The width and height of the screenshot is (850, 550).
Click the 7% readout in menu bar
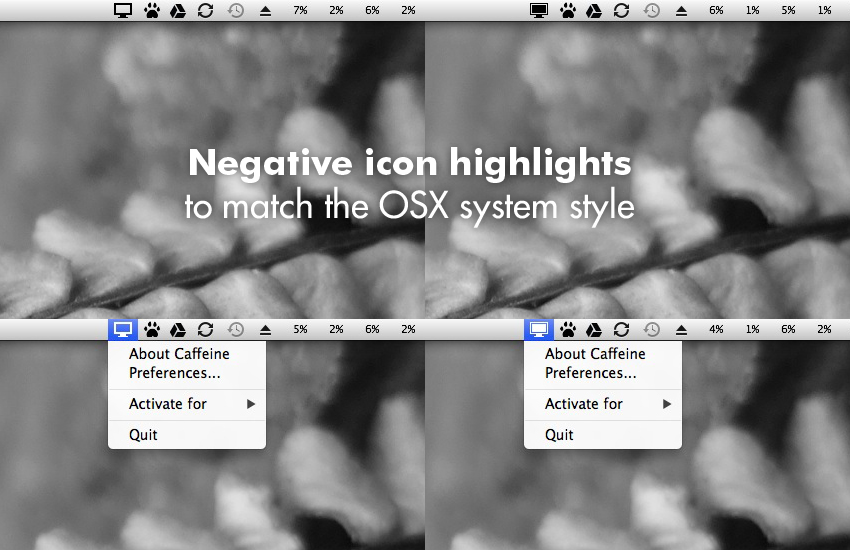(x=300, y=10)
